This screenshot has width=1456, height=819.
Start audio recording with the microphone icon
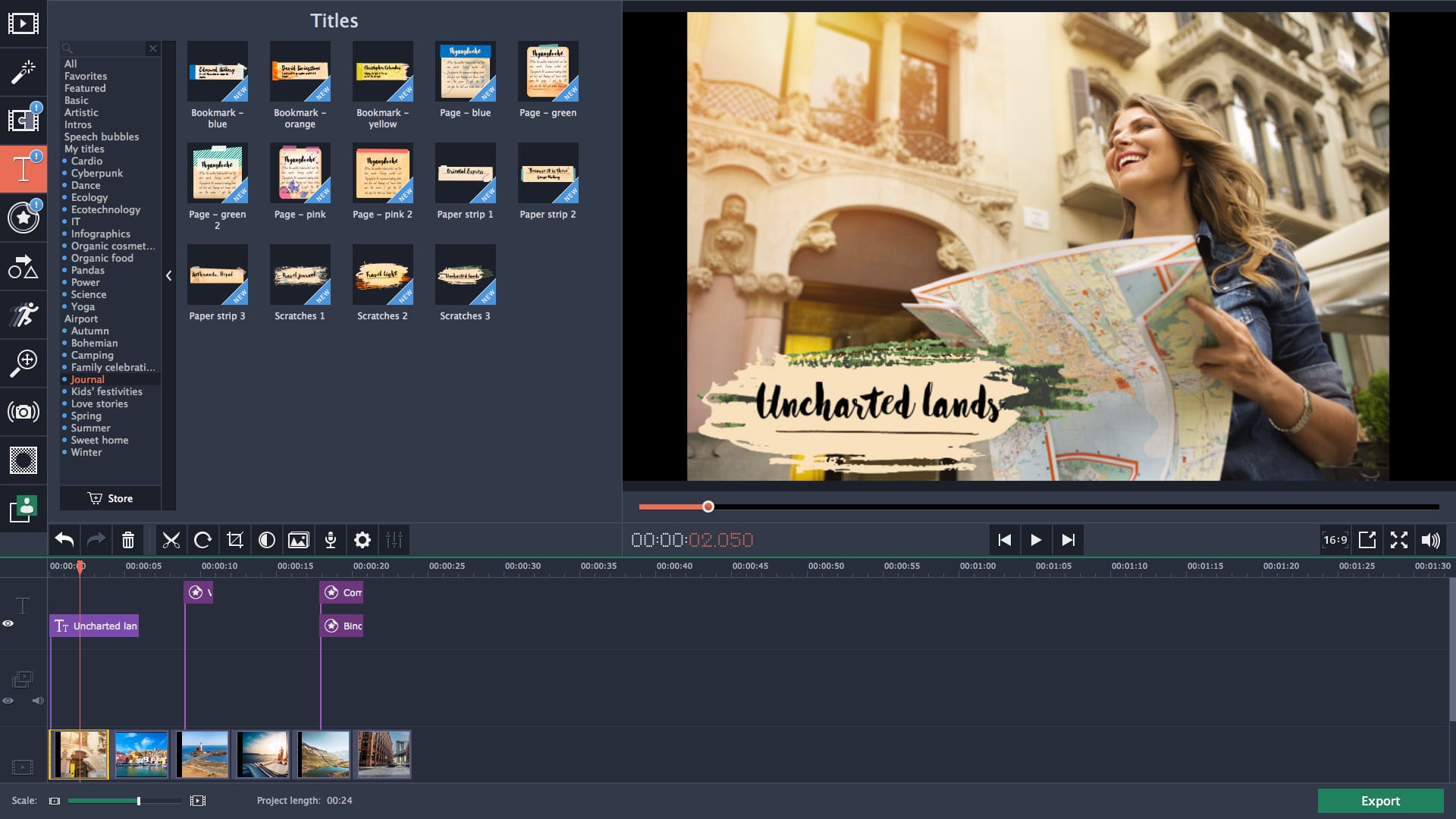[x=331, y=540]
